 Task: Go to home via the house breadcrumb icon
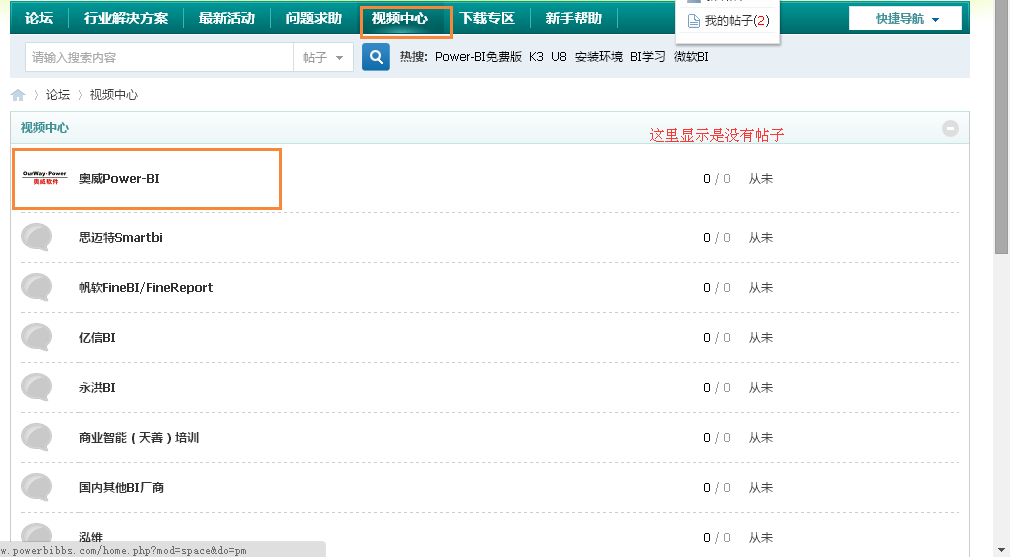(x=18, y=95)
